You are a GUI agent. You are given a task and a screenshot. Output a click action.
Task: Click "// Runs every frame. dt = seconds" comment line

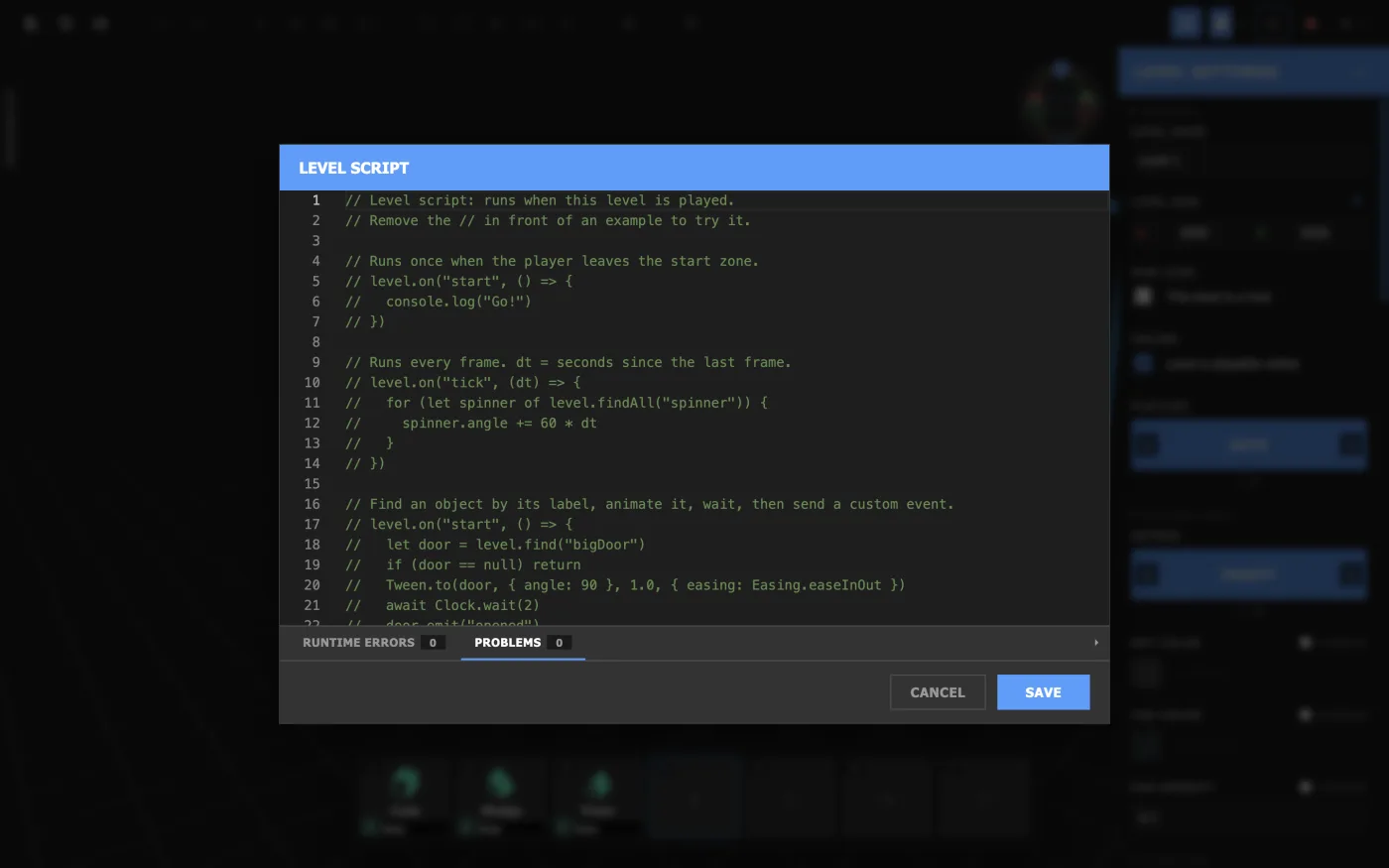click(568, 362)
